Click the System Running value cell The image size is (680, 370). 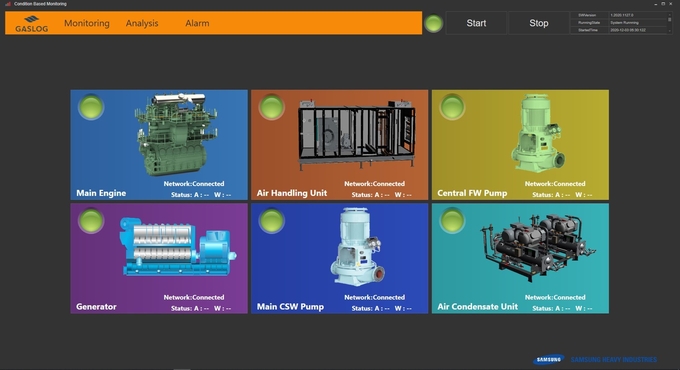pos(637,23)
